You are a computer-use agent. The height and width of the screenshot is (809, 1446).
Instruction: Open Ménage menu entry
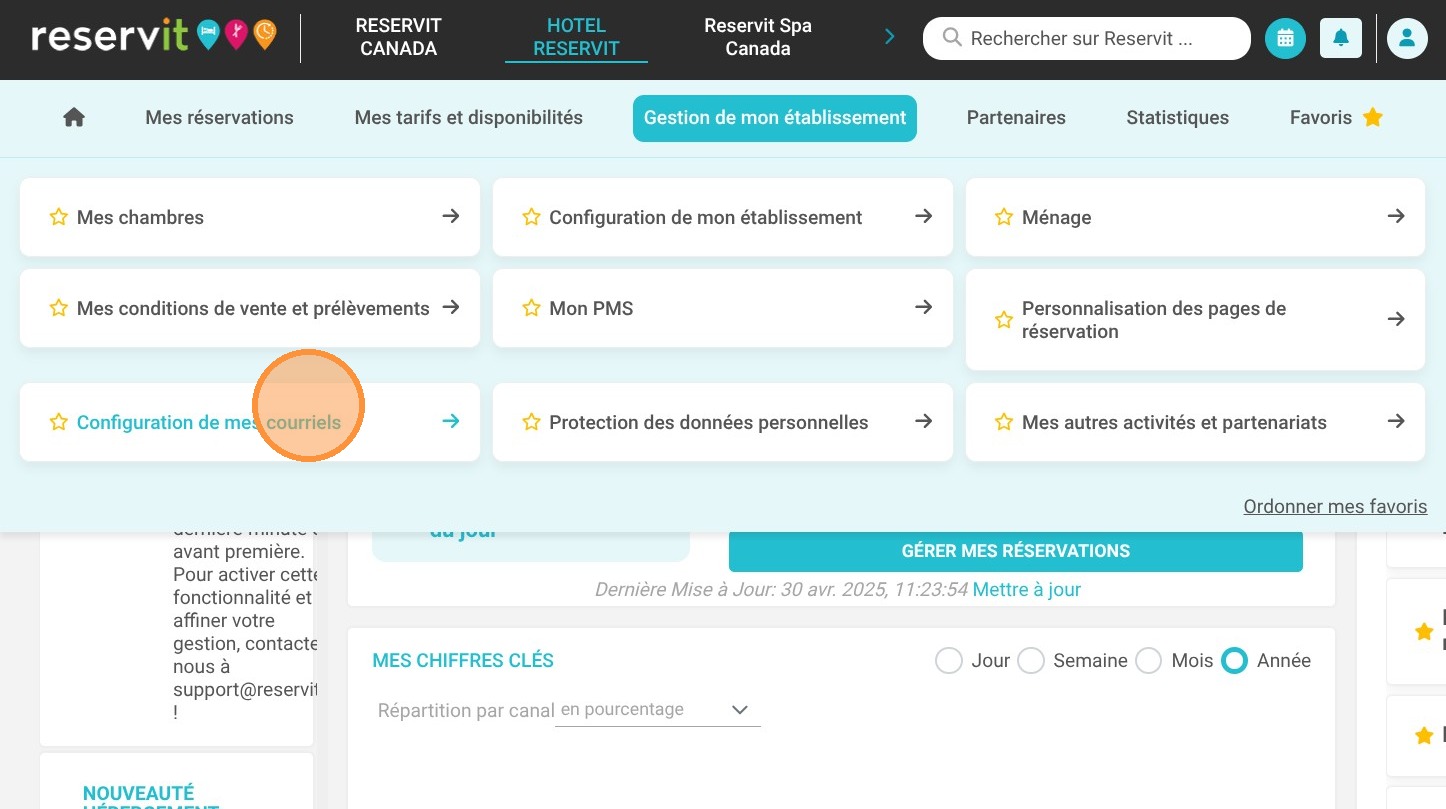coord(1195,217)
